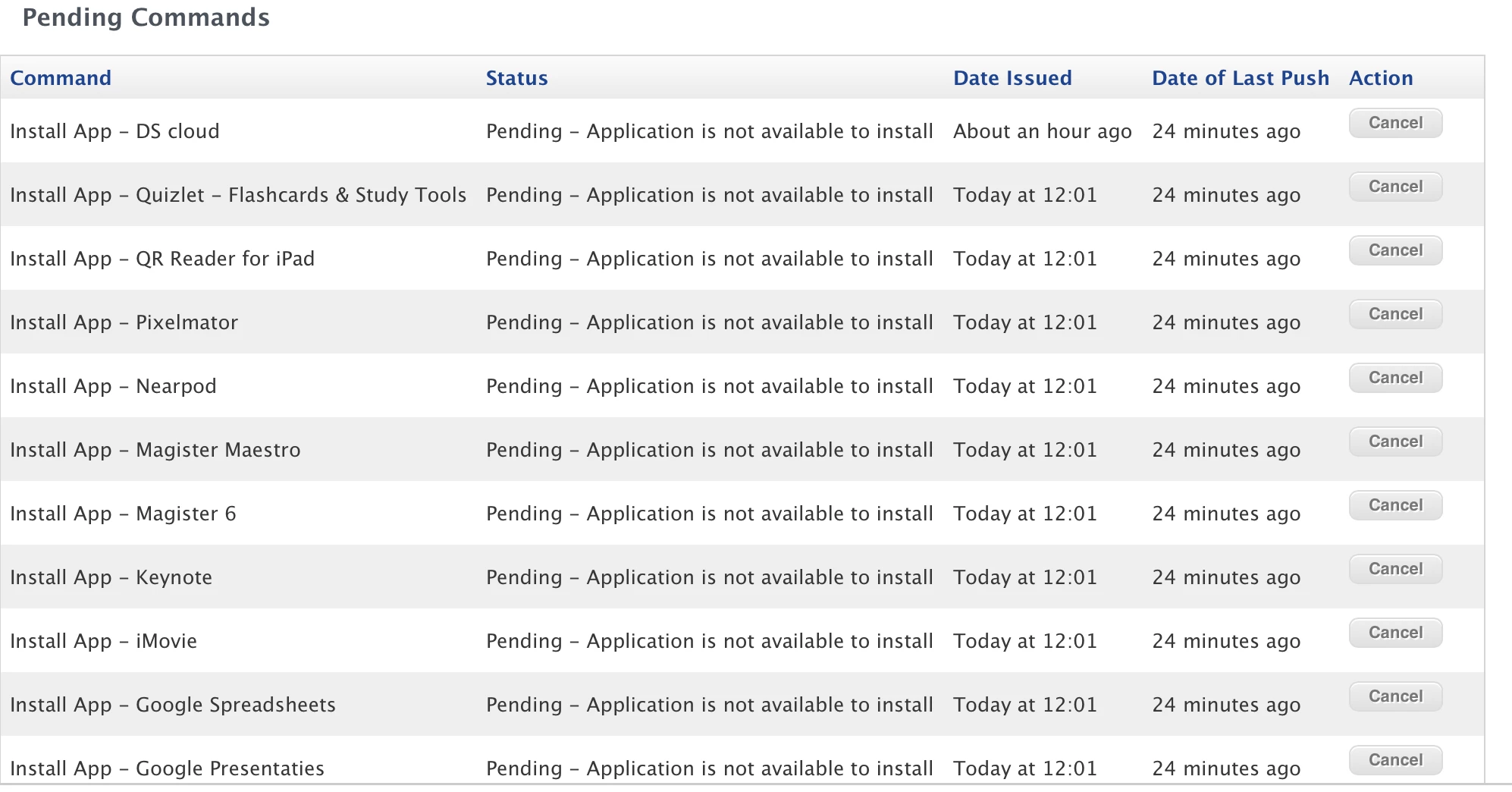1512x792 pixels.
Task: Cancel the iMovie install command
Action: 1395,633
